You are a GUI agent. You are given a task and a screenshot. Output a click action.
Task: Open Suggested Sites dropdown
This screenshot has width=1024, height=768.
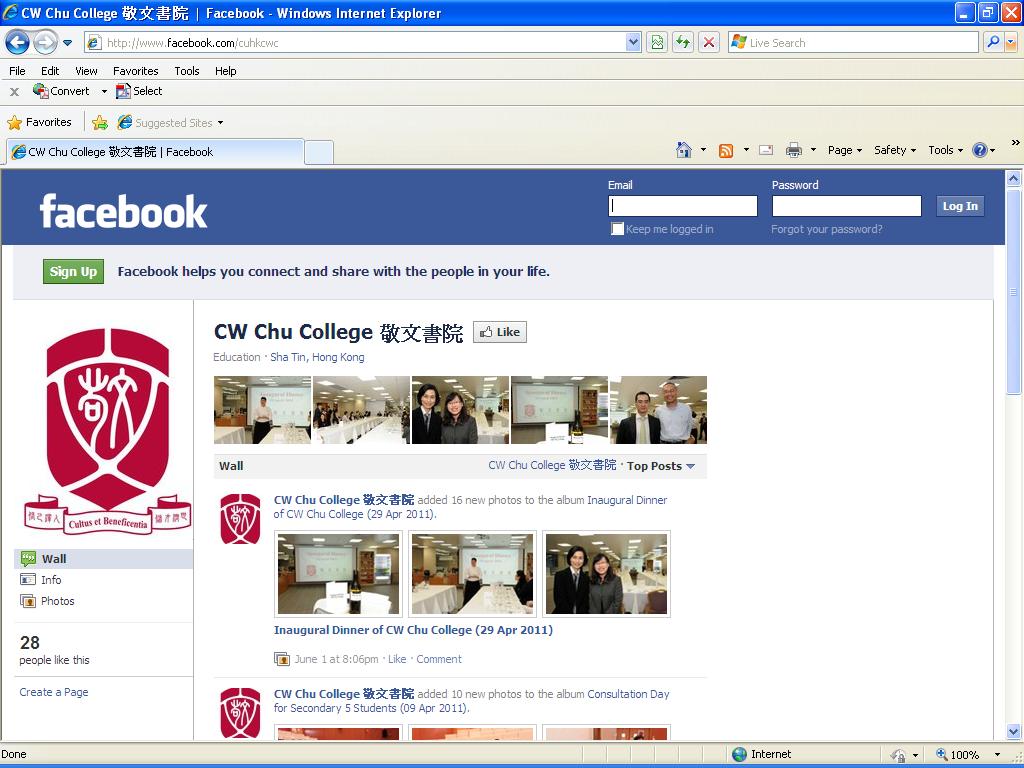pyautogui.click(x=170, y=123)
